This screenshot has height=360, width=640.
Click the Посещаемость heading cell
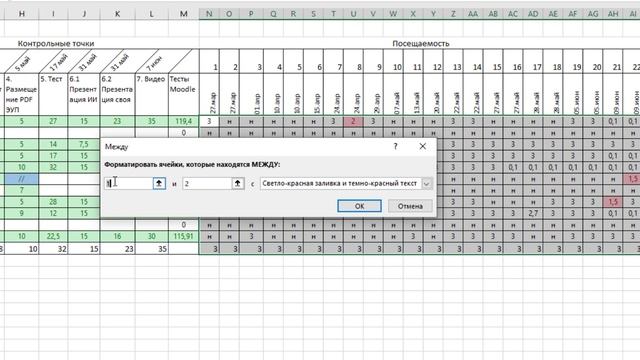(x=420, y=43)
